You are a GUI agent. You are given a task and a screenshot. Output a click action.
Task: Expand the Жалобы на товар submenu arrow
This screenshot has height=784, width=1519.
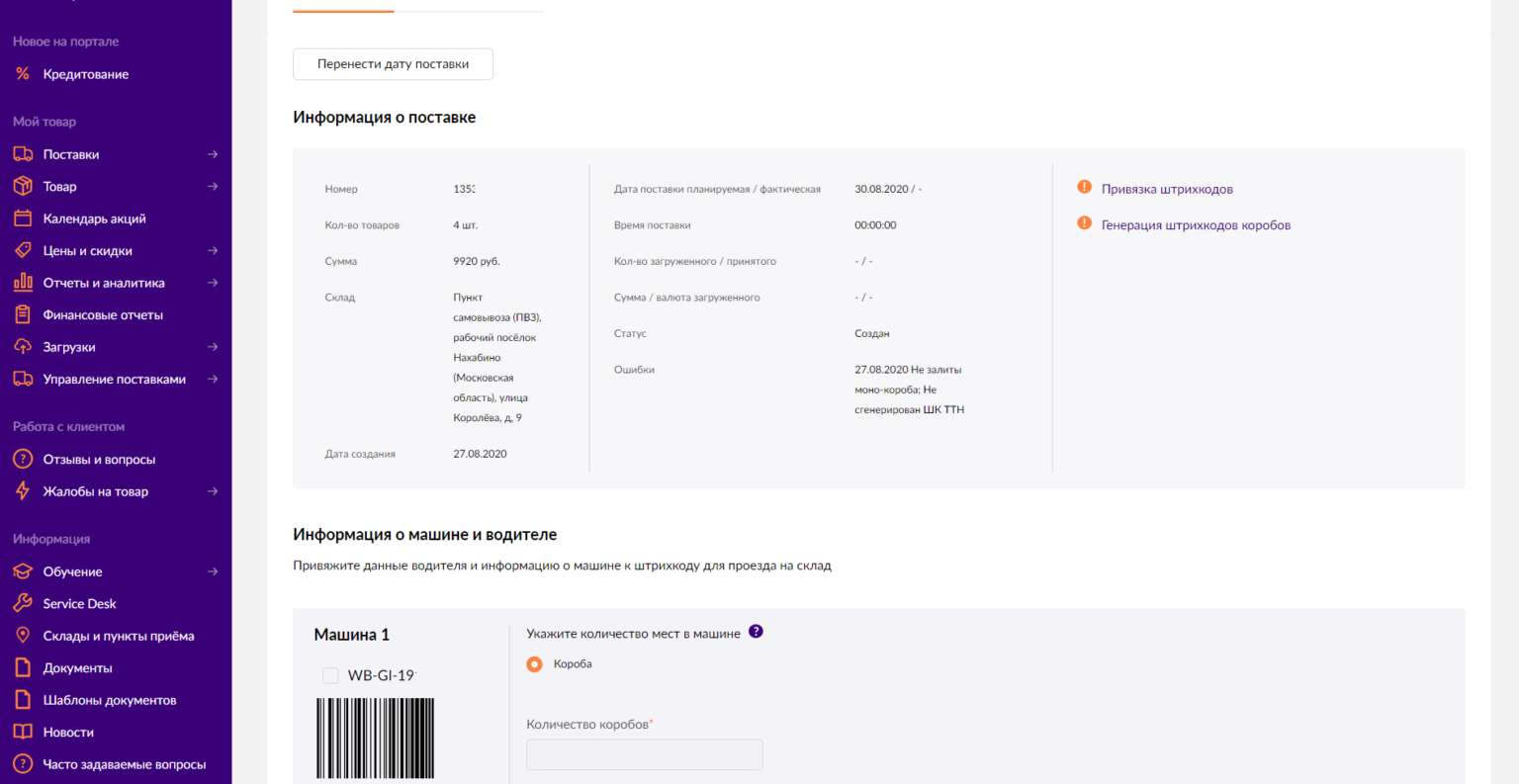point(213,491)
